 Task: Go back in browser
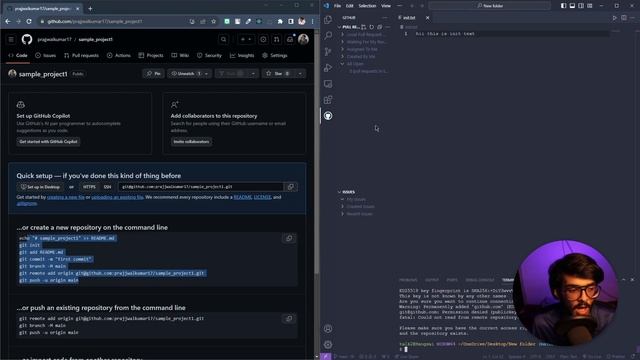coord(8,21)
